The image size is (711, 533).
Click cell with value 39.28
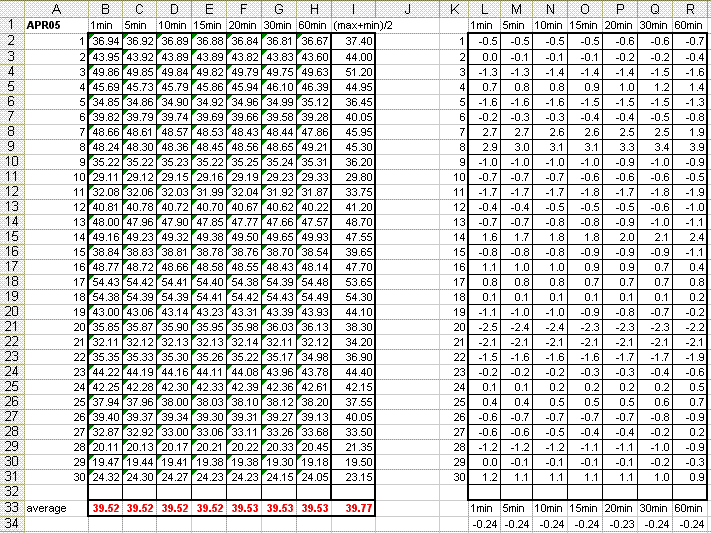[x=314, y=117]
